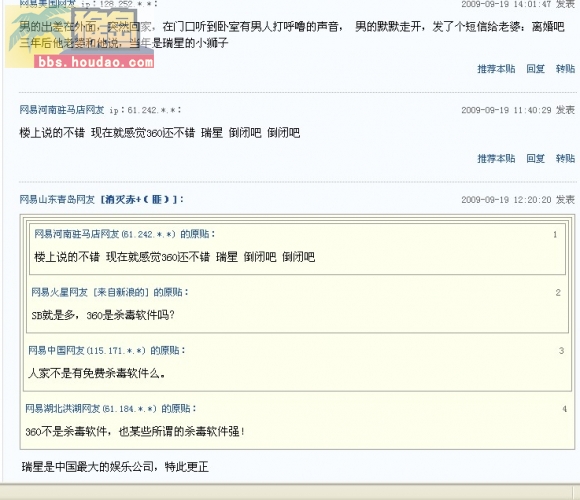The image size is (580, 500).
Task: Repost the first post with 转贴
Action: coord(565,69)
